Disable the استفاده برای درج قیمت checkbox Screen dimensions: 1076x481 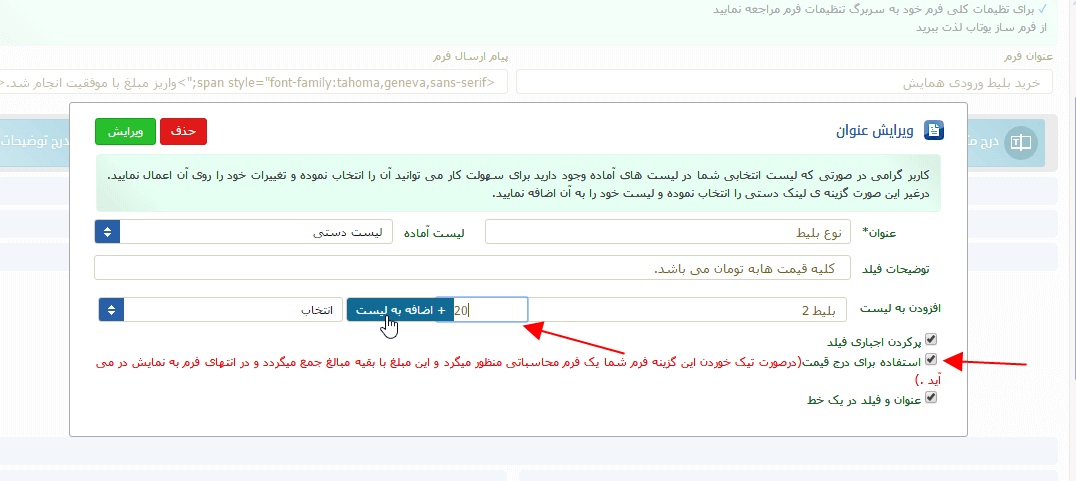(931, 358)
